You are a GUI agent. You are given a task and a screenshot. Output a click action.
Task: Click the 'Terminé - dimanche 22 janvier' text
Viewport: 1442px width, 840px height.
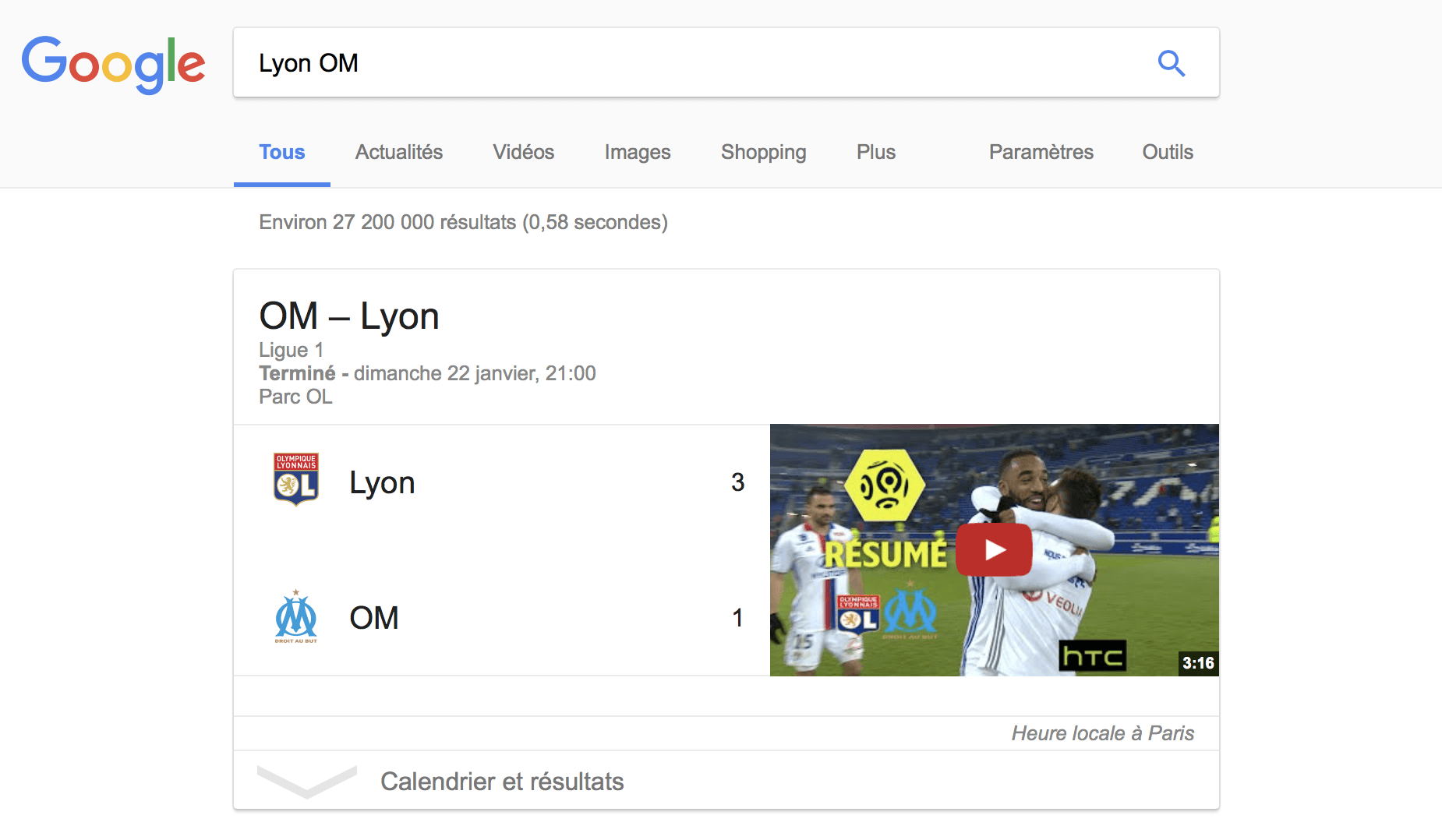[x=398, y=373]
